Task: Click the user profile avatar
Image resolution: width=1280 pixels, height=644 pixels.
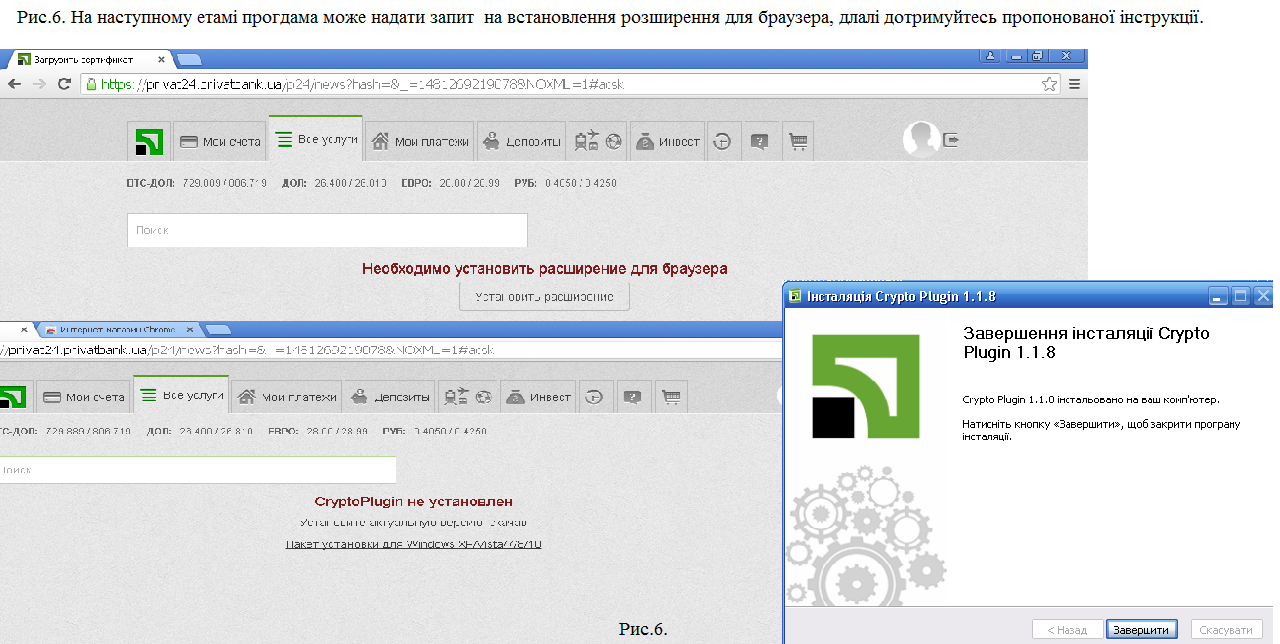Action: click(x=920, y=140)
